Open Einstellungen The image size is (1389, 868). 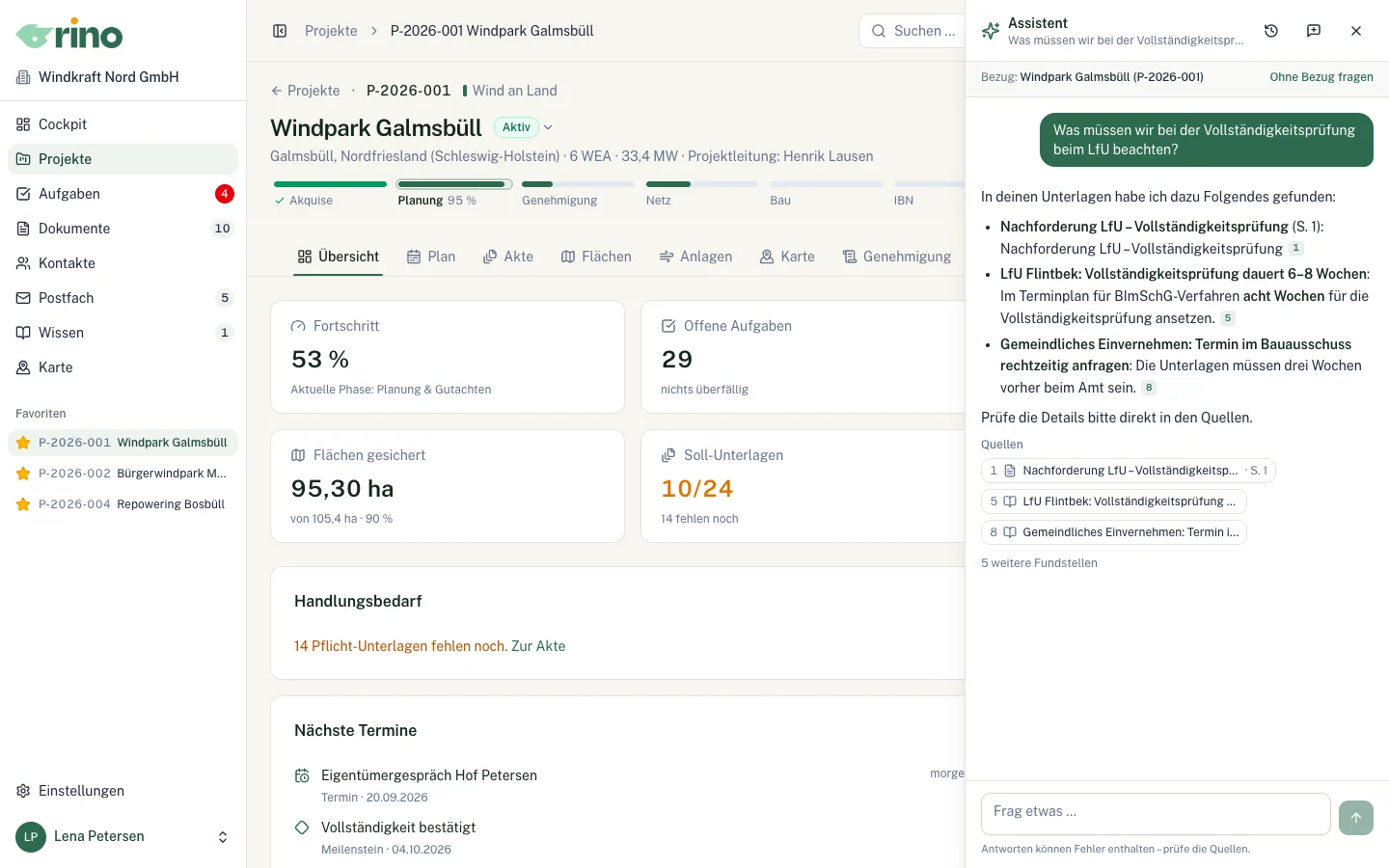(123, 791)
